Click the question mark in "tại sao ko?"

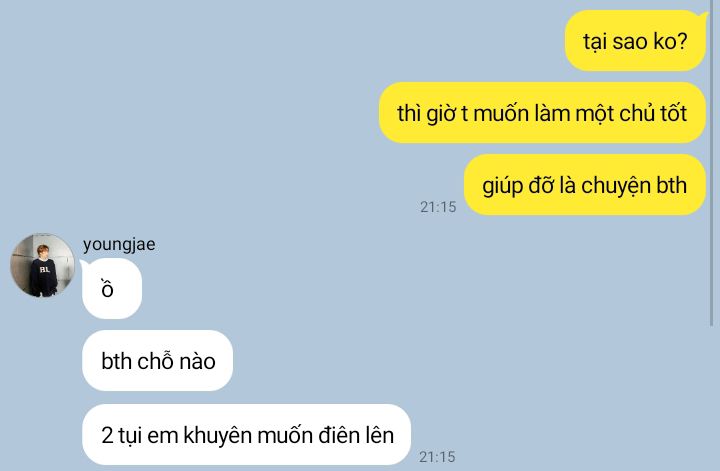pos(682,41)
